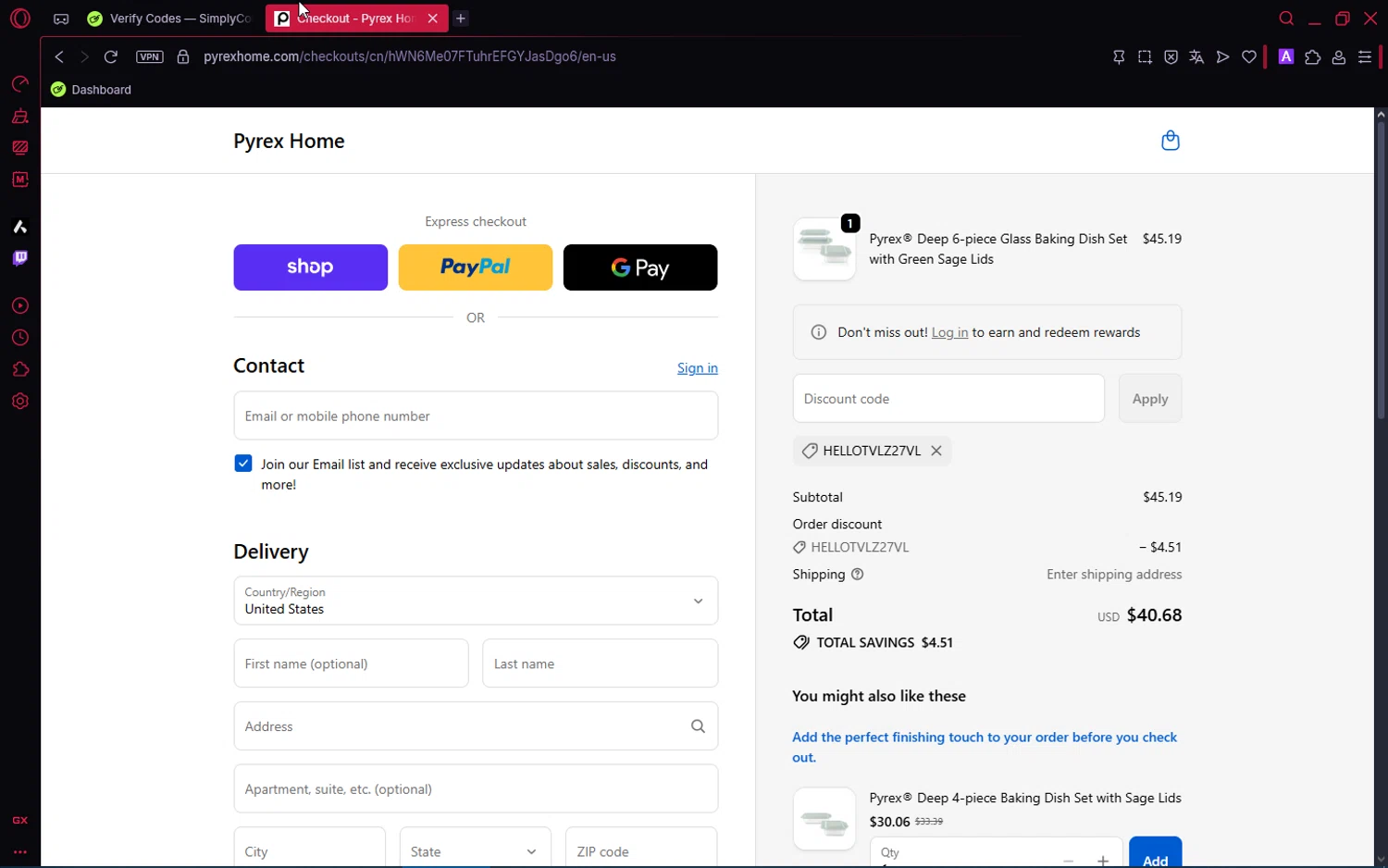Open the white A-shaped app icon in sidebar
This screenshot has width=1388, height=868.
click(20, 227)
